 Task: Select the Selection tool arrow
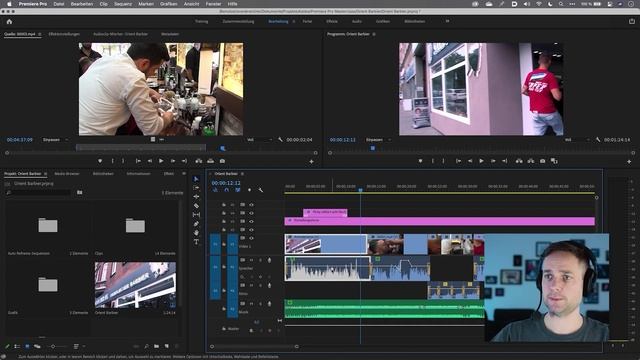(x=196, y=179)
